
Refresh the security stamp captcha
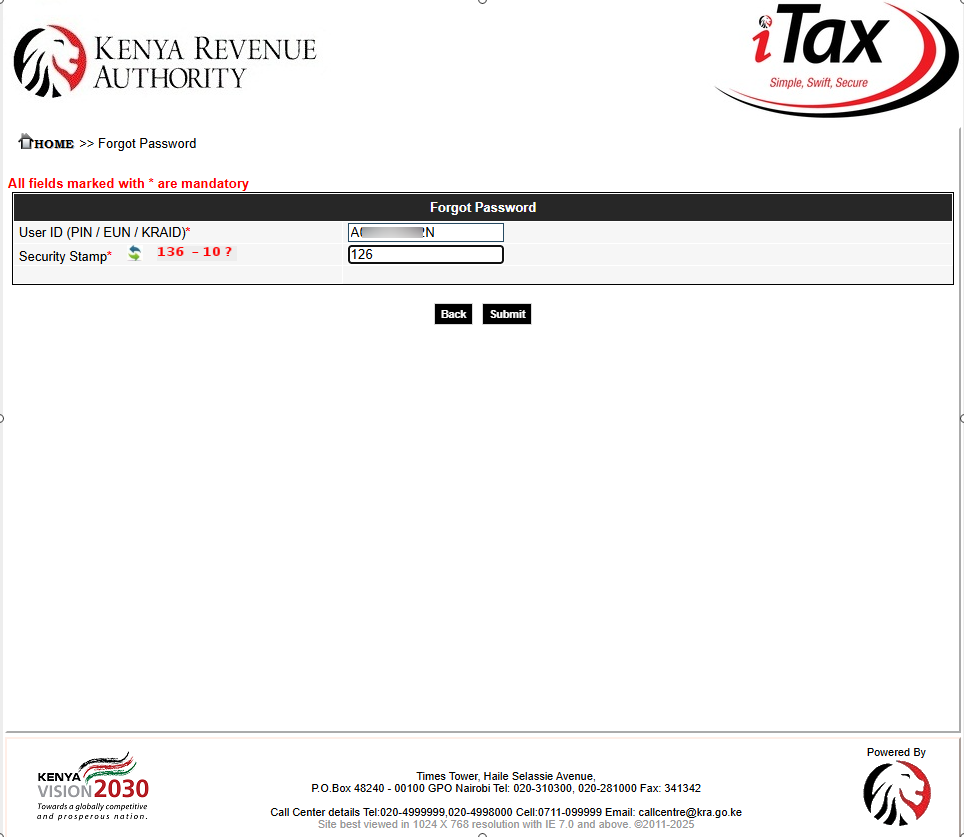coord(134,254)
